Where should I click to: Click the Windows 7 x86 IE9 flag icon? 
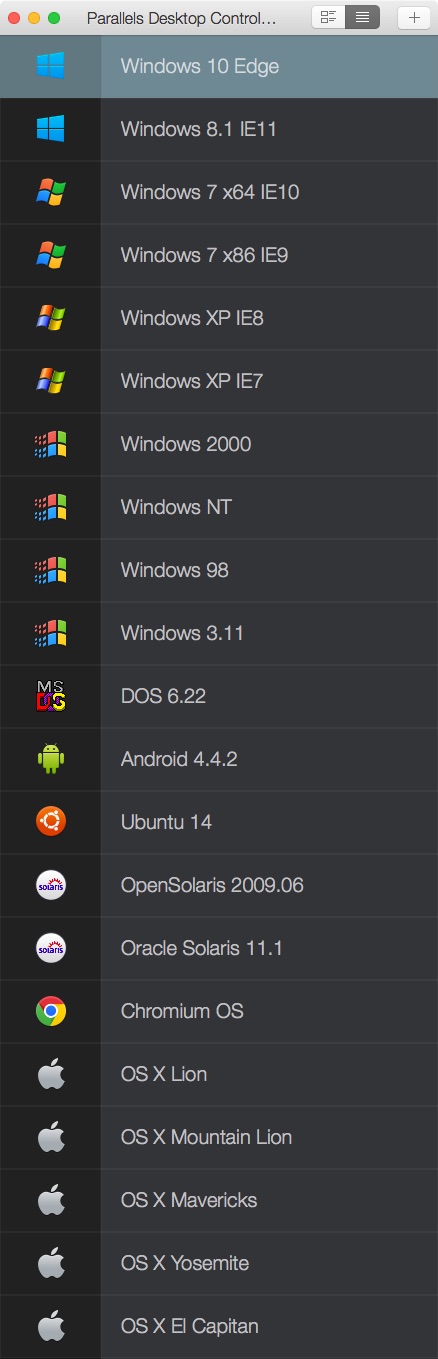(x=50, y=255)
